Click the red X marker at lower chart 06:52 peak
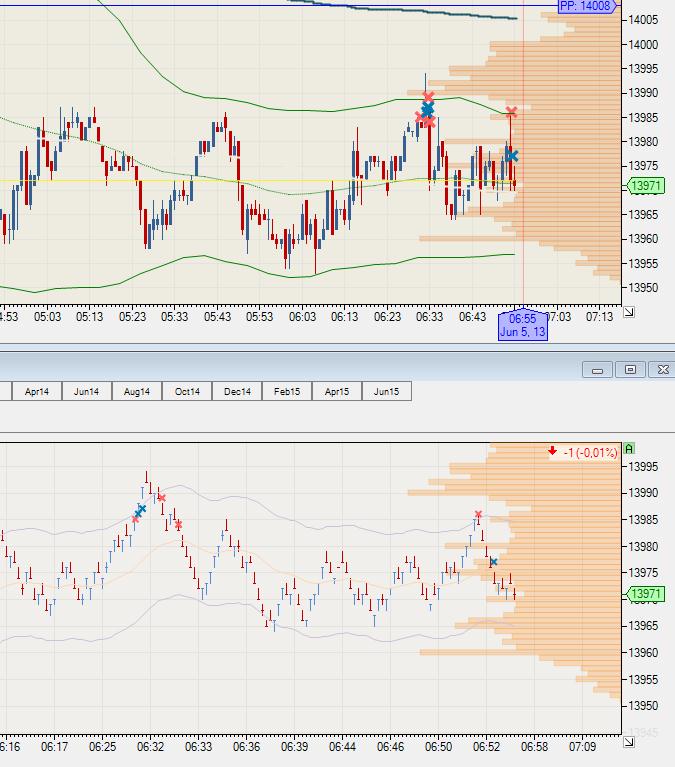The width and height of the screenshot is (675, 767). coord(478,514)
